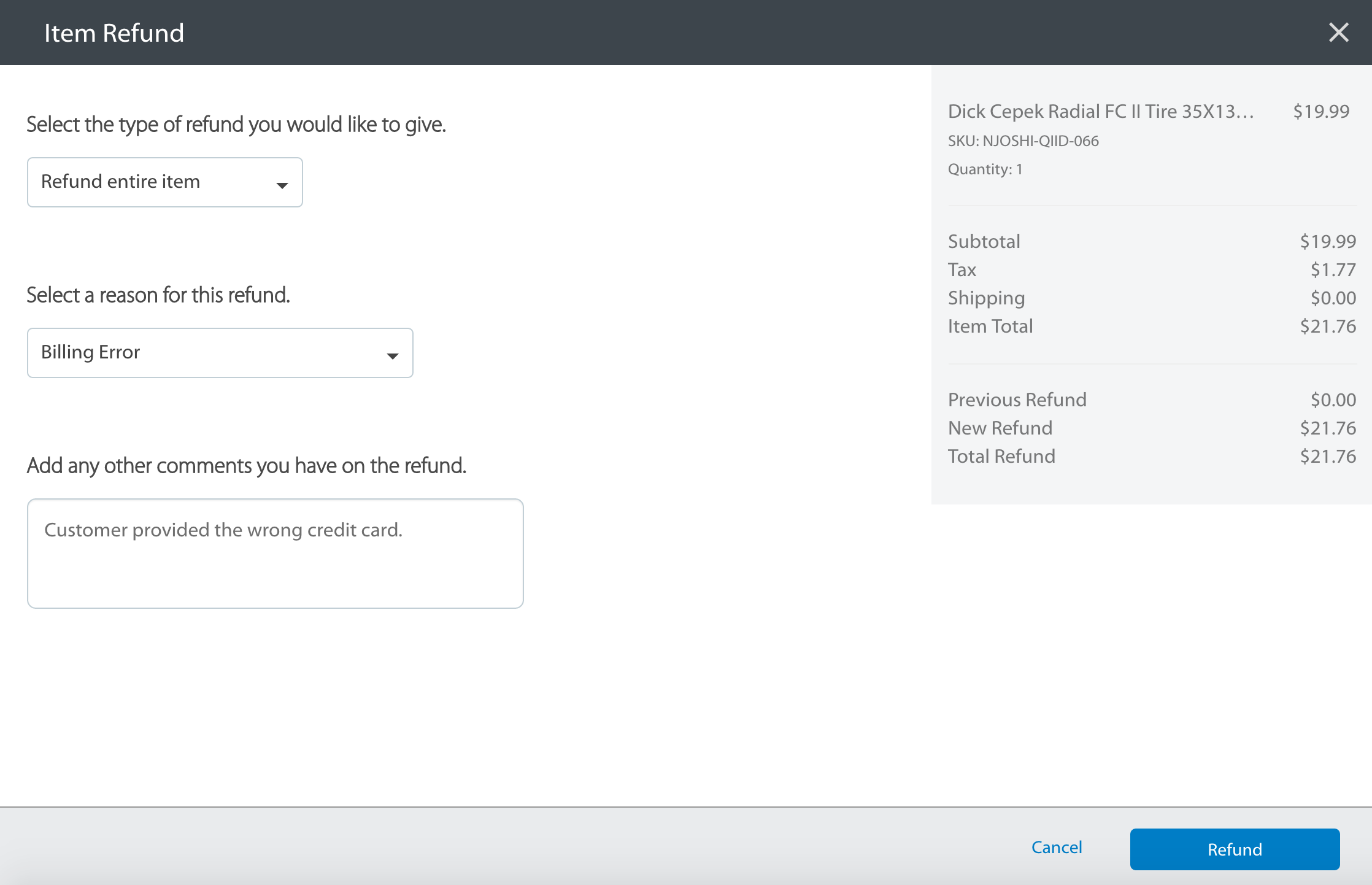Click the Item Refund title
Viewport: 1372px width, 885px height.
click(114, 33)
